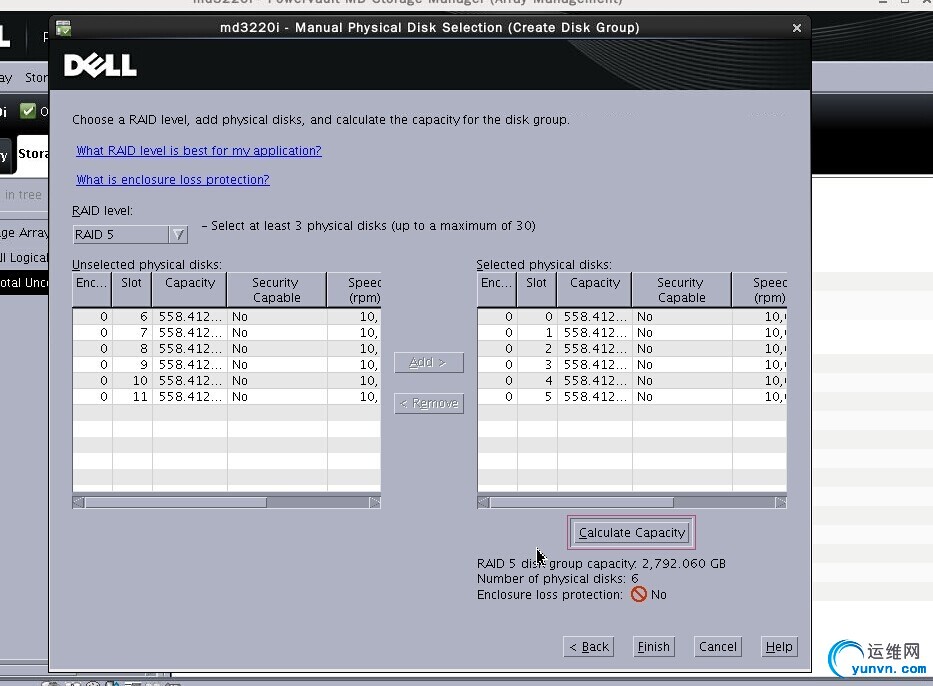Click Speed (rpm) header in selected table
Image resolution: width=933 pixels, height=686 pixels.
[759, 290]
